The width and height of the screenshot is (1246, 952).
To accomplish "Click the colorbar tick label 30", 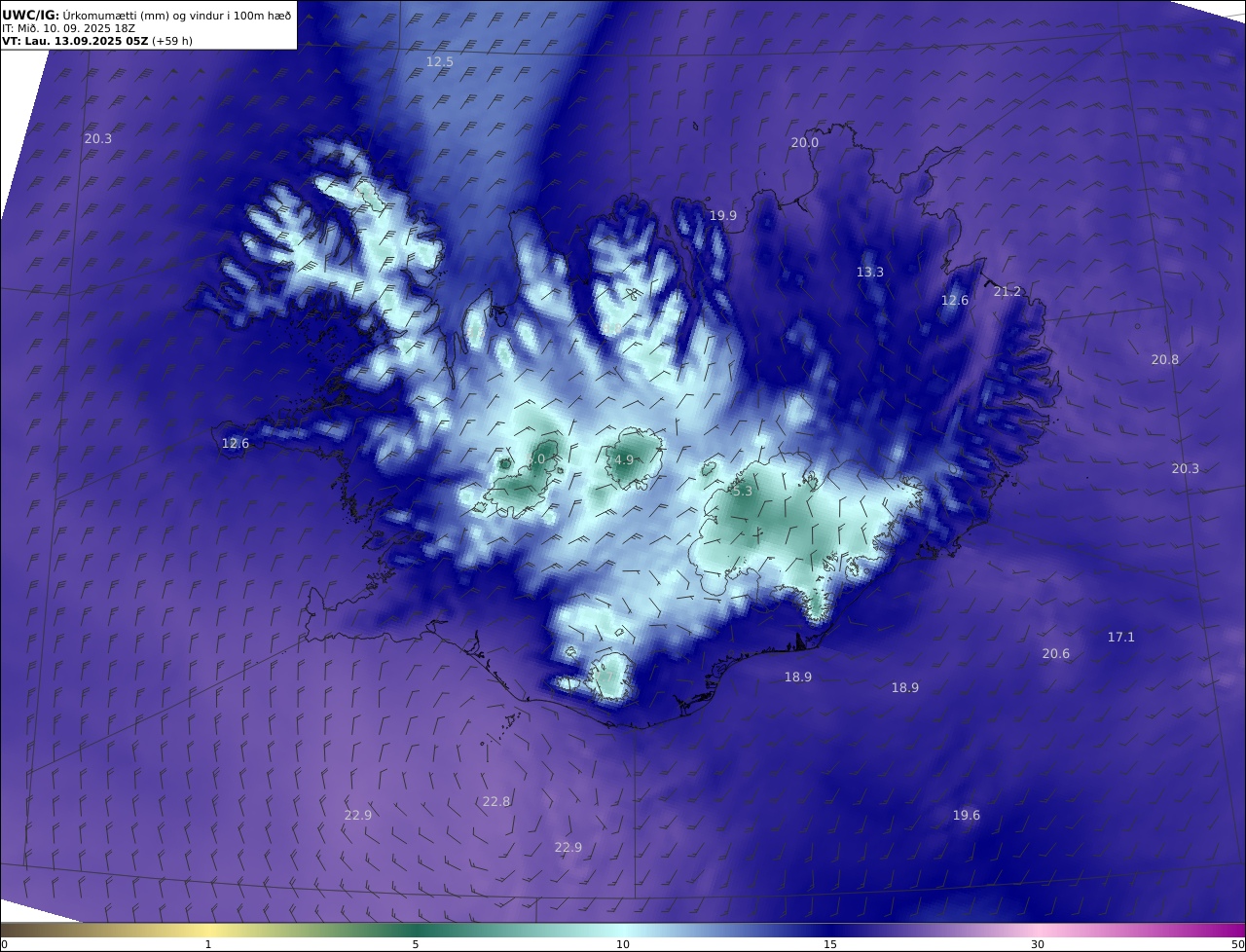I will [1038, 944].
